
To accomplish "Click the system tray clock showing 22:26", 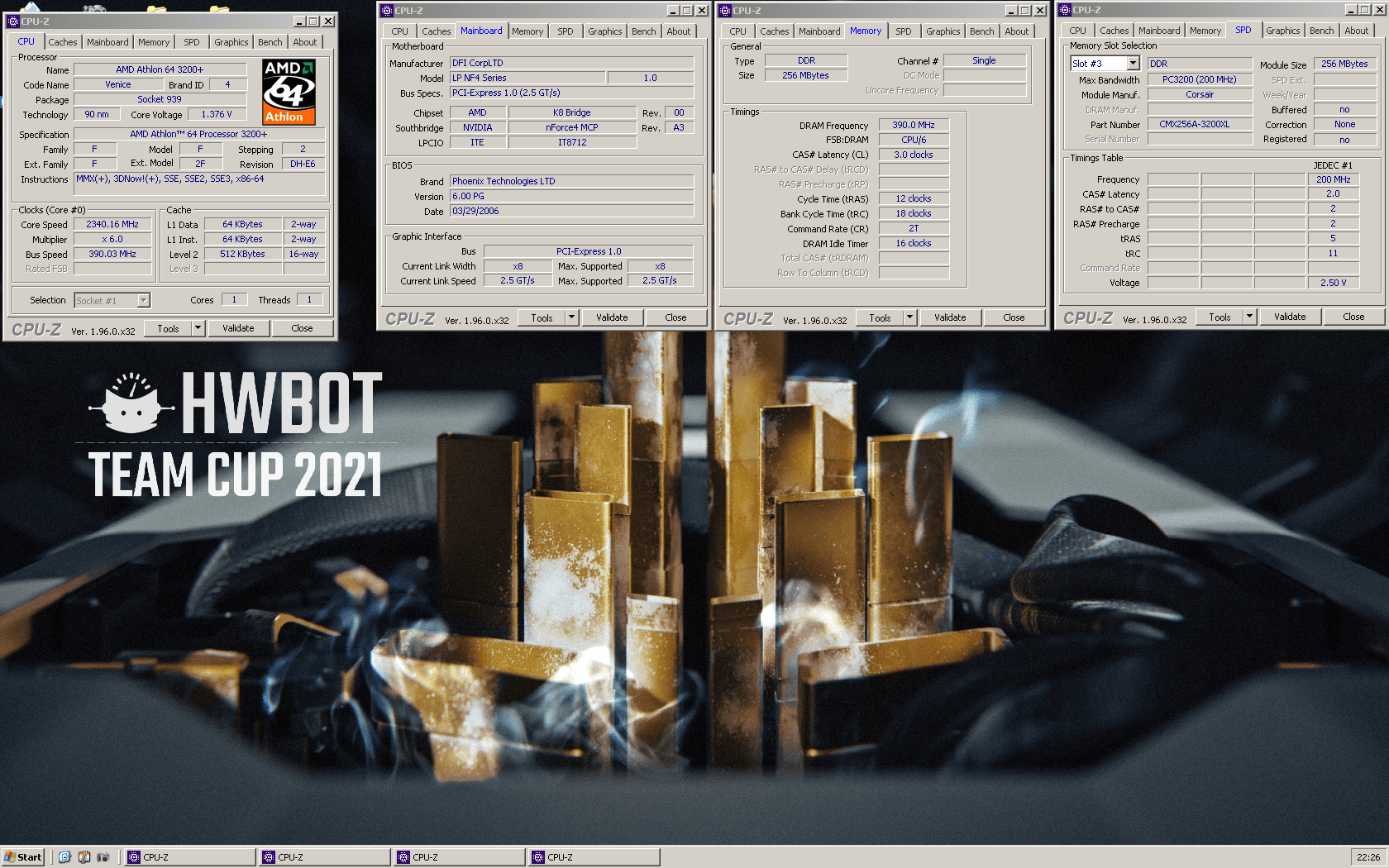I will [1368, 857].
